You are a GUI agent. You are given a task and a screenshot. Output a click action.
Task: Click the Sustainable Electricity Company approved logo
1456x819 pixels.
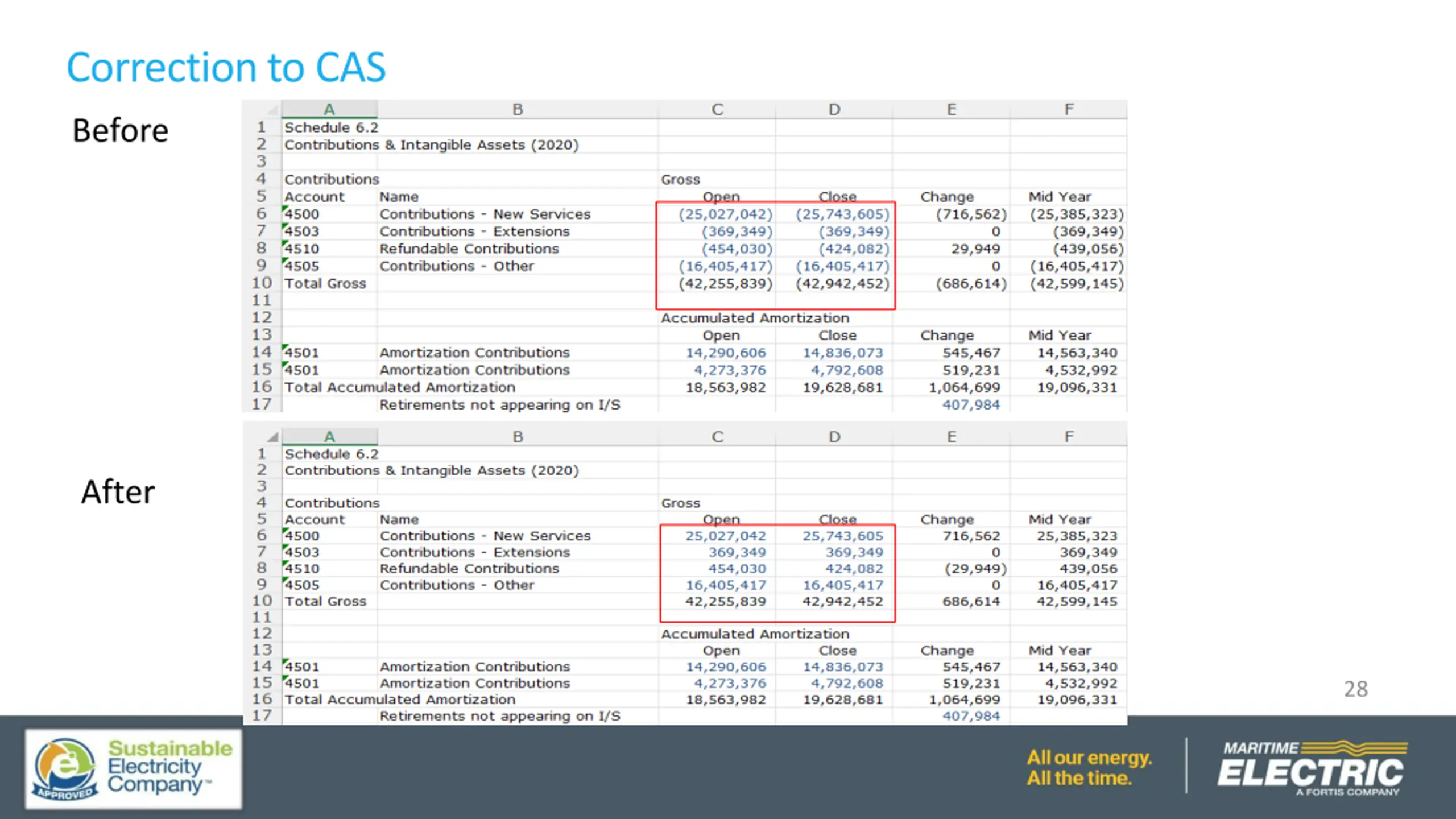[x=134, y=769]
